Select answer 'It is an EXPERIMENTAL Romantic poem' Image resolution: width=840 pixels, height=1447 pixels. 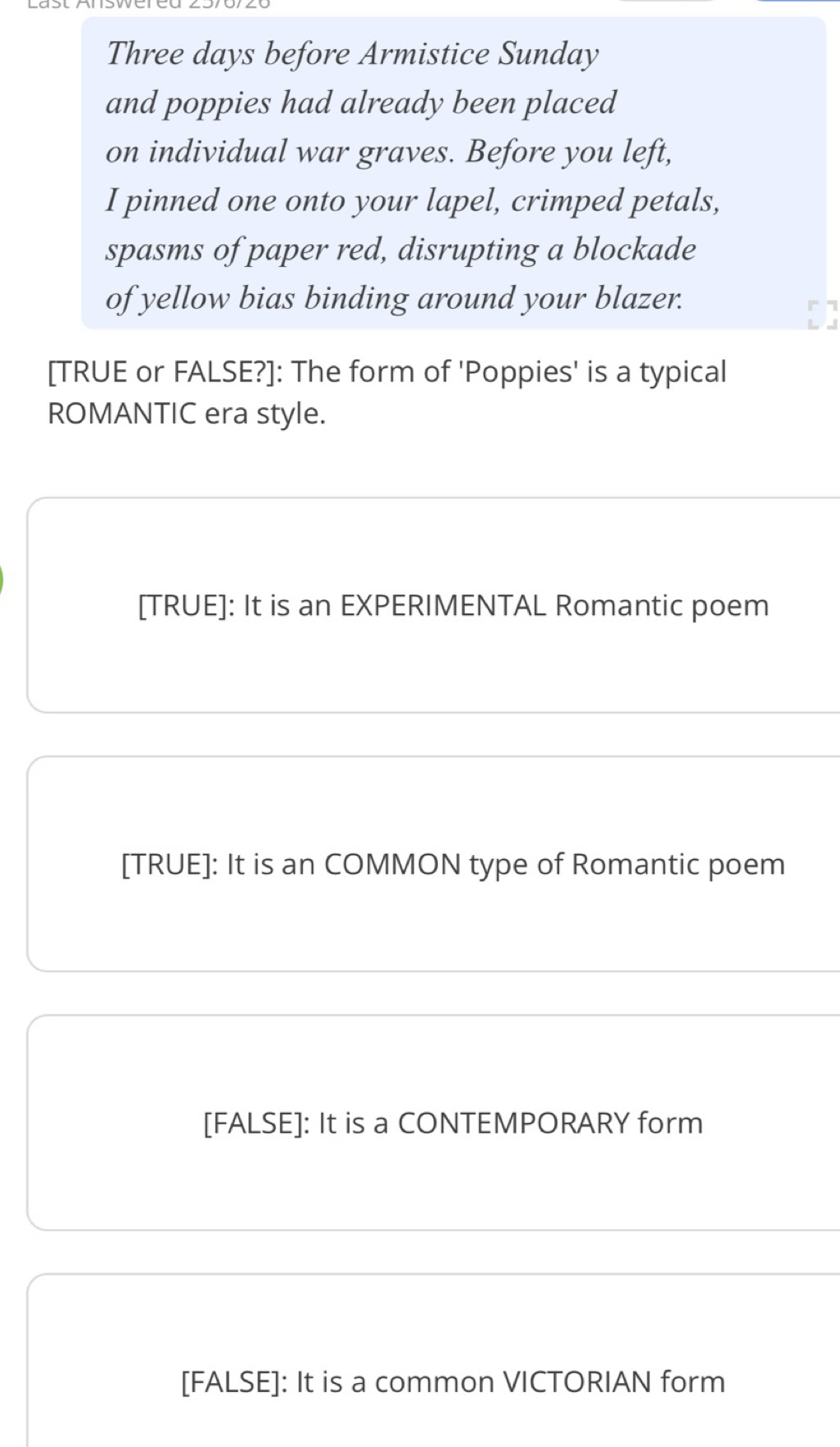click(x=434, y=605)
